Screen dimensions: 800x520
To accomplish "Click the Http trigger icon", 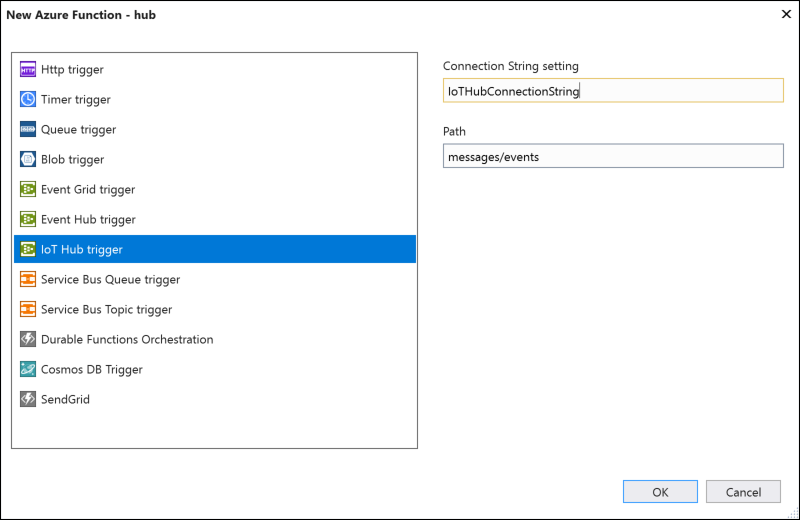I will coord(28,69).
